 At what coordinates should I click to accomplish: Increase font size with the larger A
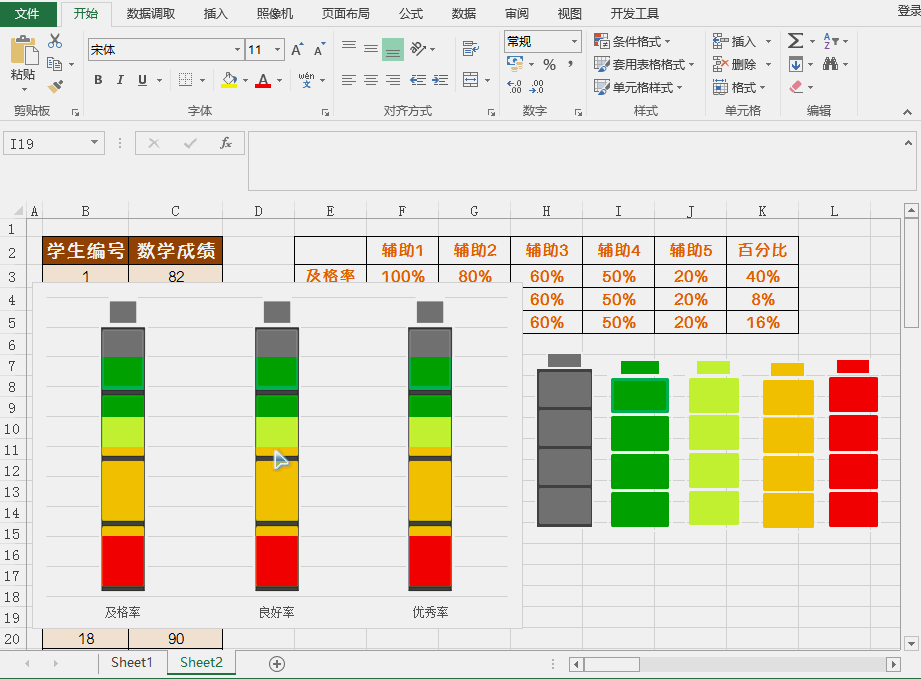(x=298, y=49)
